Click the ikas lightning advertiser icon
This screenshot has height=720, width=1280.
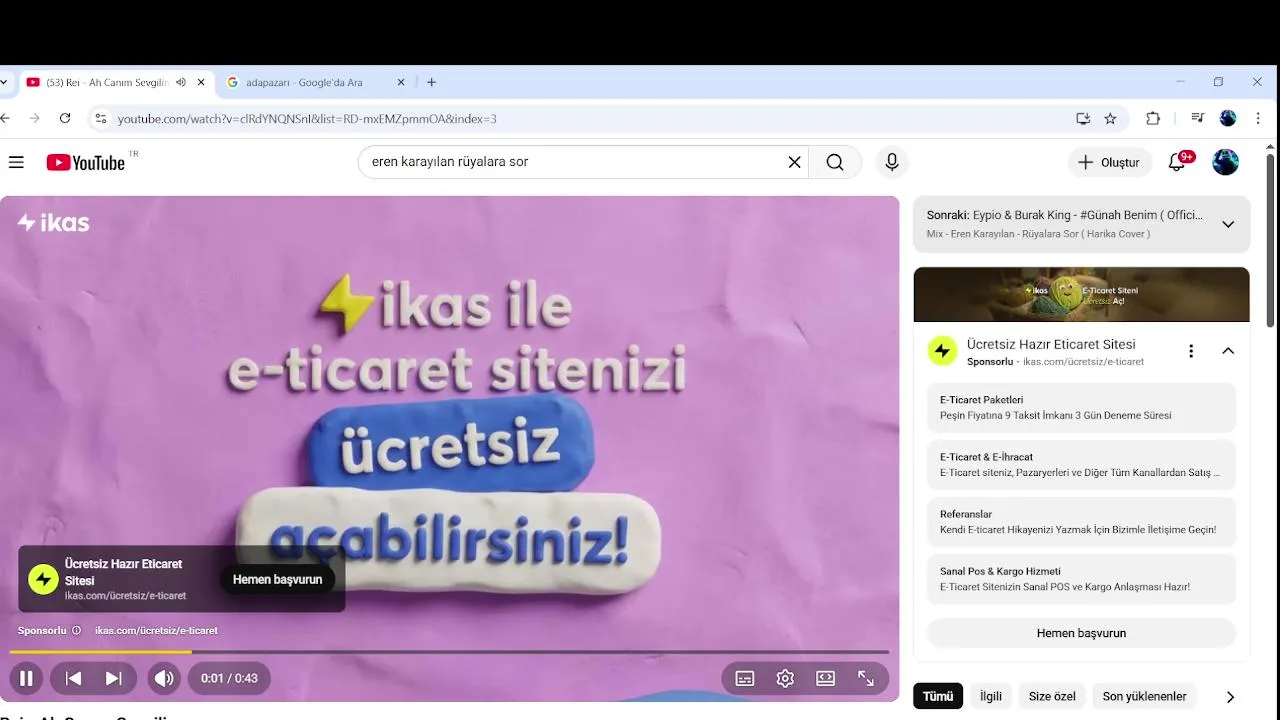tap(942, 351)
